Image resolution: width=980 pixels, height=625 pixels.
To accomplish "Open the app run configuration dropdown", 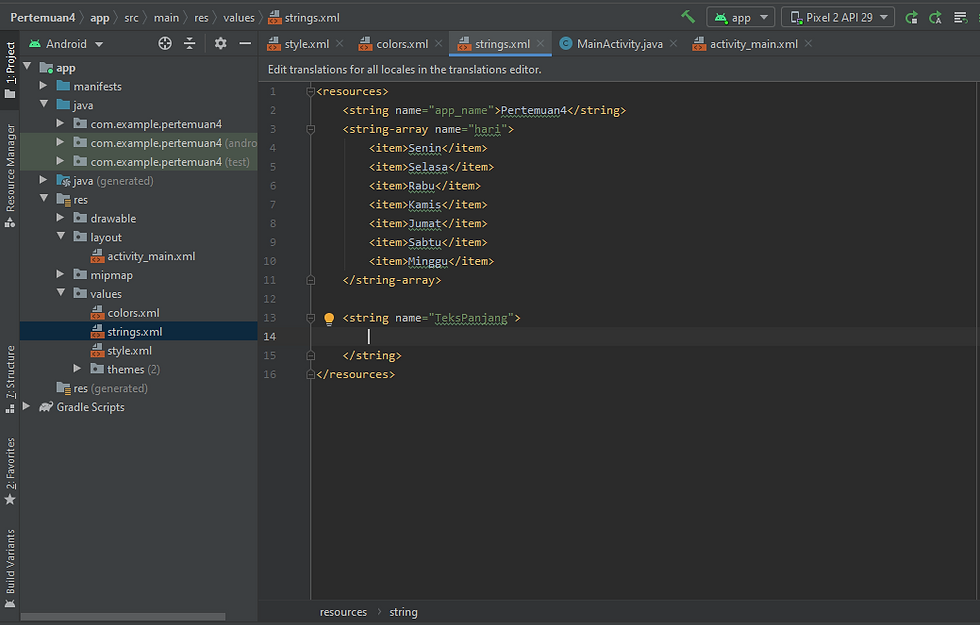I will point(741,18).
